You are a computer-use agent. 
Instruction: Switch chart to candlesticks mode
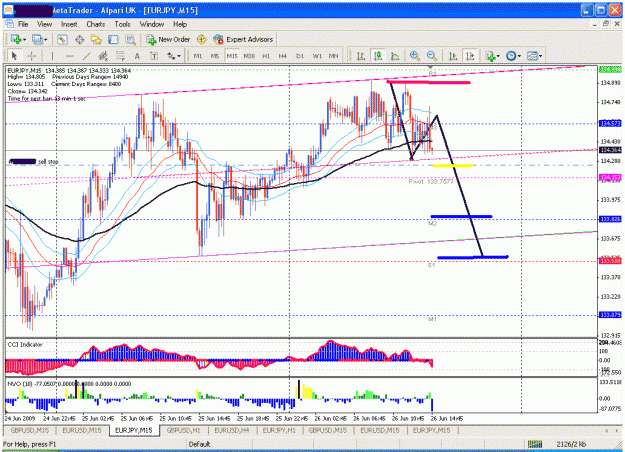[377, 56]
